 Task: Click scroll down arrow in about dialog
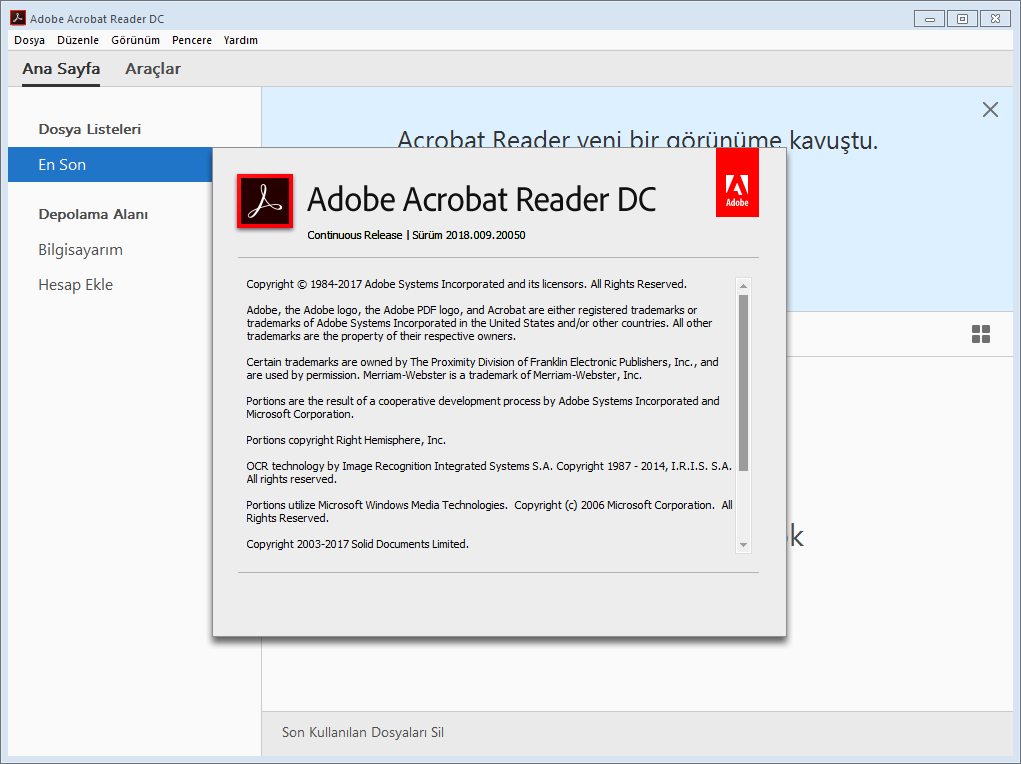(x=744, y=545)
